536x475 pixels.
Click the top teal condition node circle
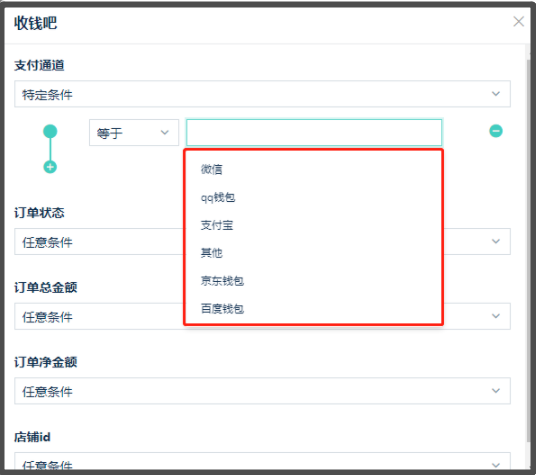50,131
